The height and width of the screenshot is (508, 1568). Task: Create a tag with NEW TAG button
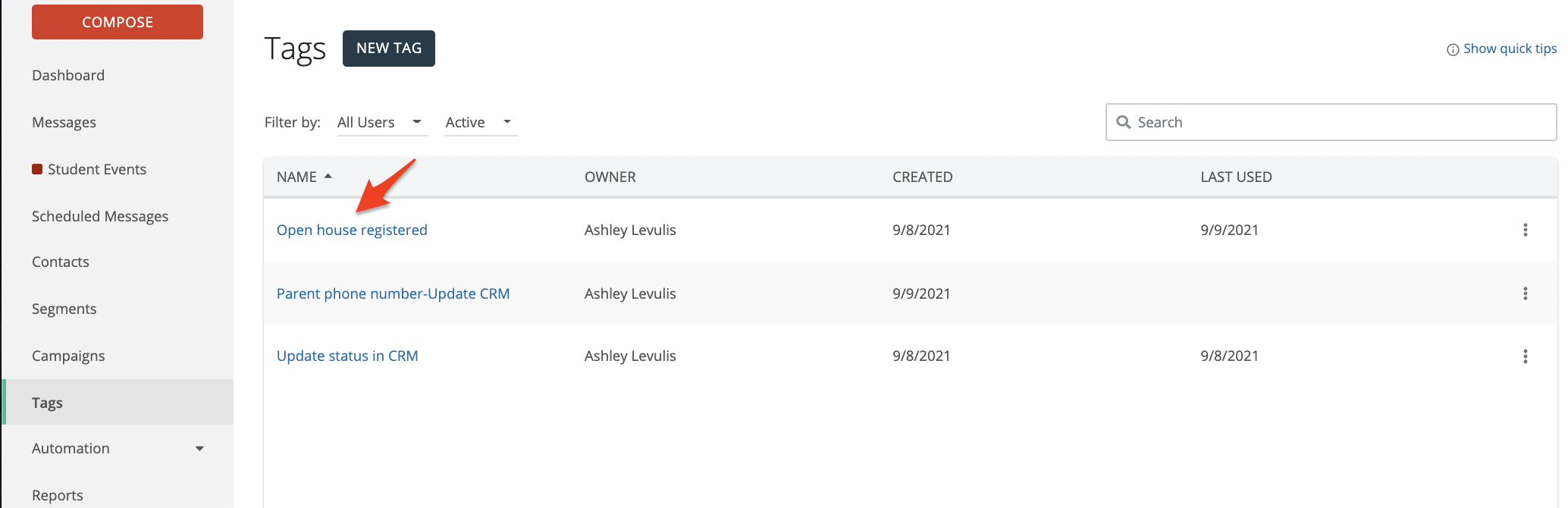click(x=388, y=49)
